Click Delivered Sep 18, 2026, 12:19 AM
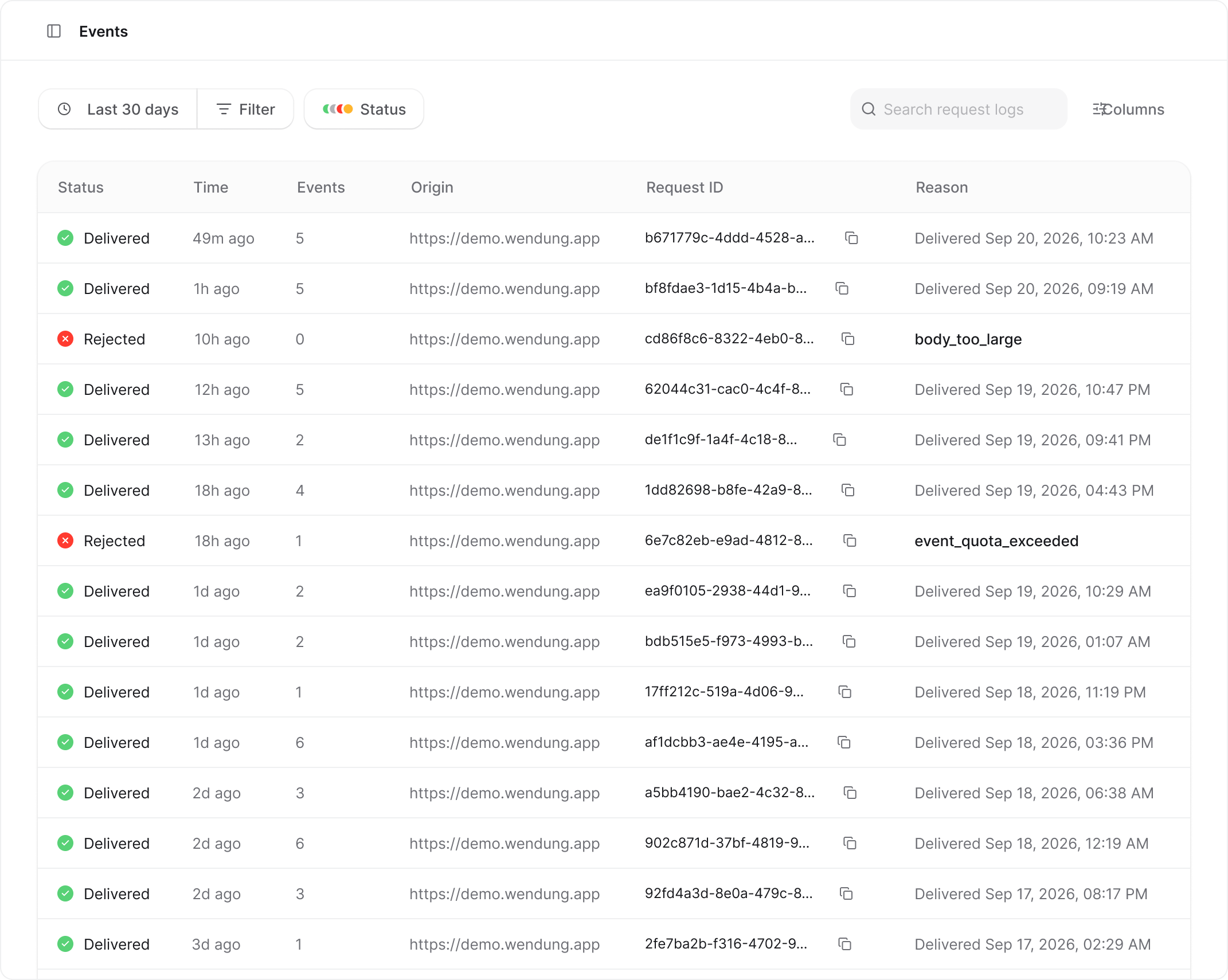 point(1031,844)
